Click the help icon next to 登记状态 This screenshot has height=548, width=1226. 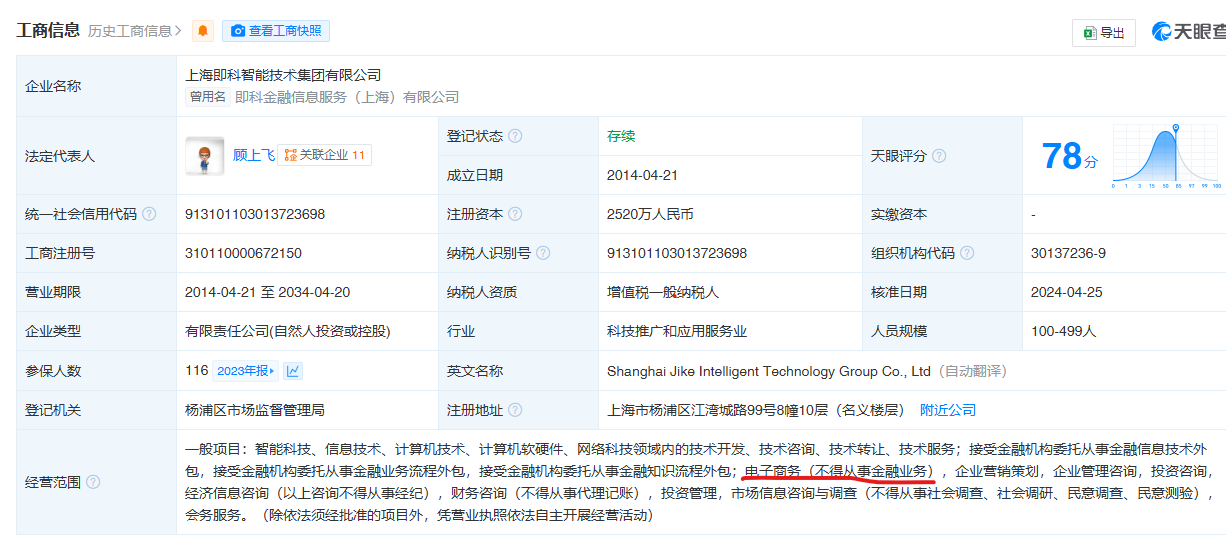pyautogui.click(x=515, y=136)
